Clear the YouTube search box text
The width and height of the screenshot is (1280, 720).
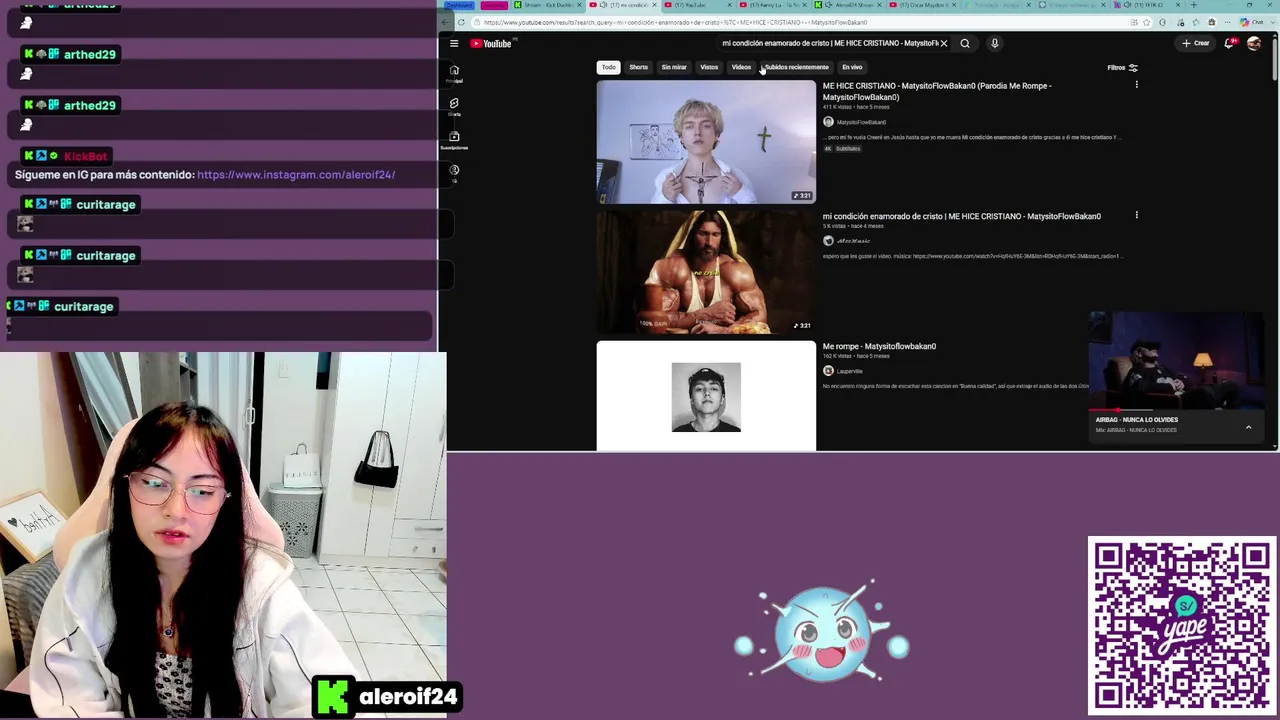pyautogui.click(x=943, y=43)
